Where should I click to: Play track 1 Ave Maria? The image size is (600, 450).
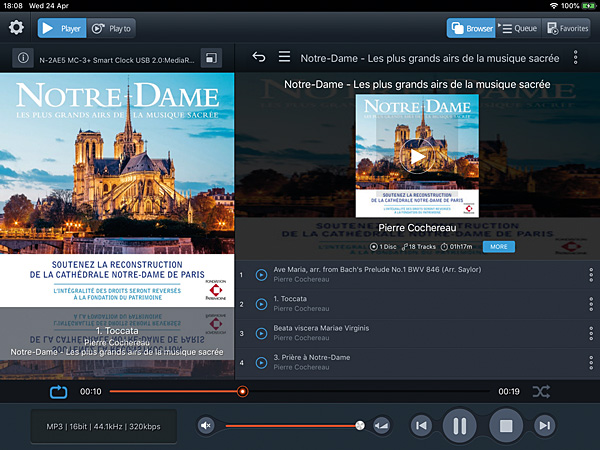261,275
